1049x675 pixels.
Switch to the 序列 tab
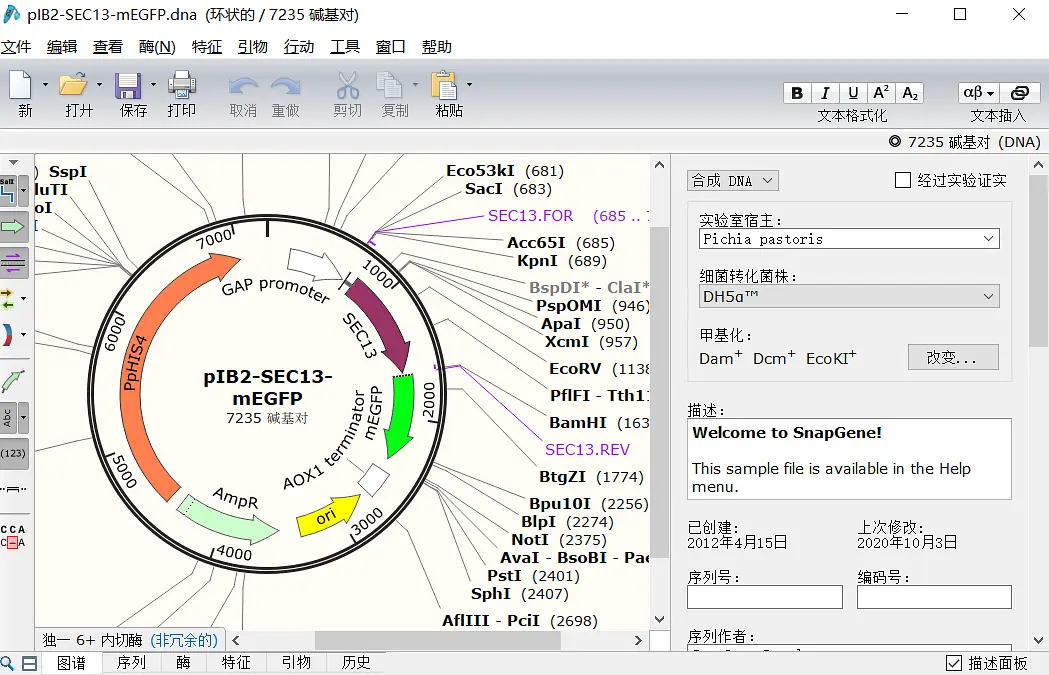click(131, 662)
